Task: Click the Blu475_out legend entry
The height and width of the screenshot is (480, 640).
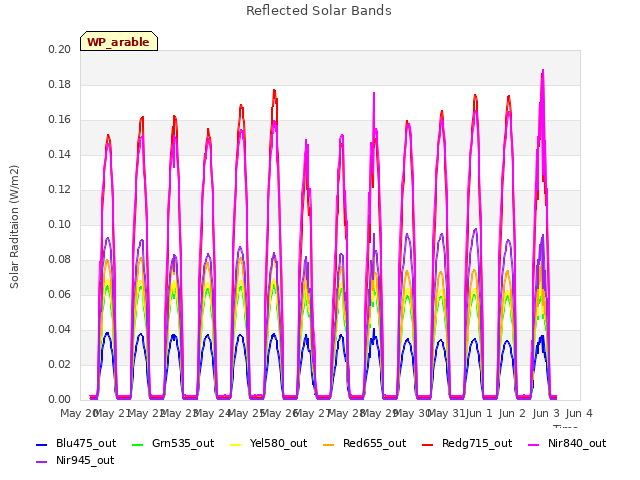Action: [x=76, y=443]
